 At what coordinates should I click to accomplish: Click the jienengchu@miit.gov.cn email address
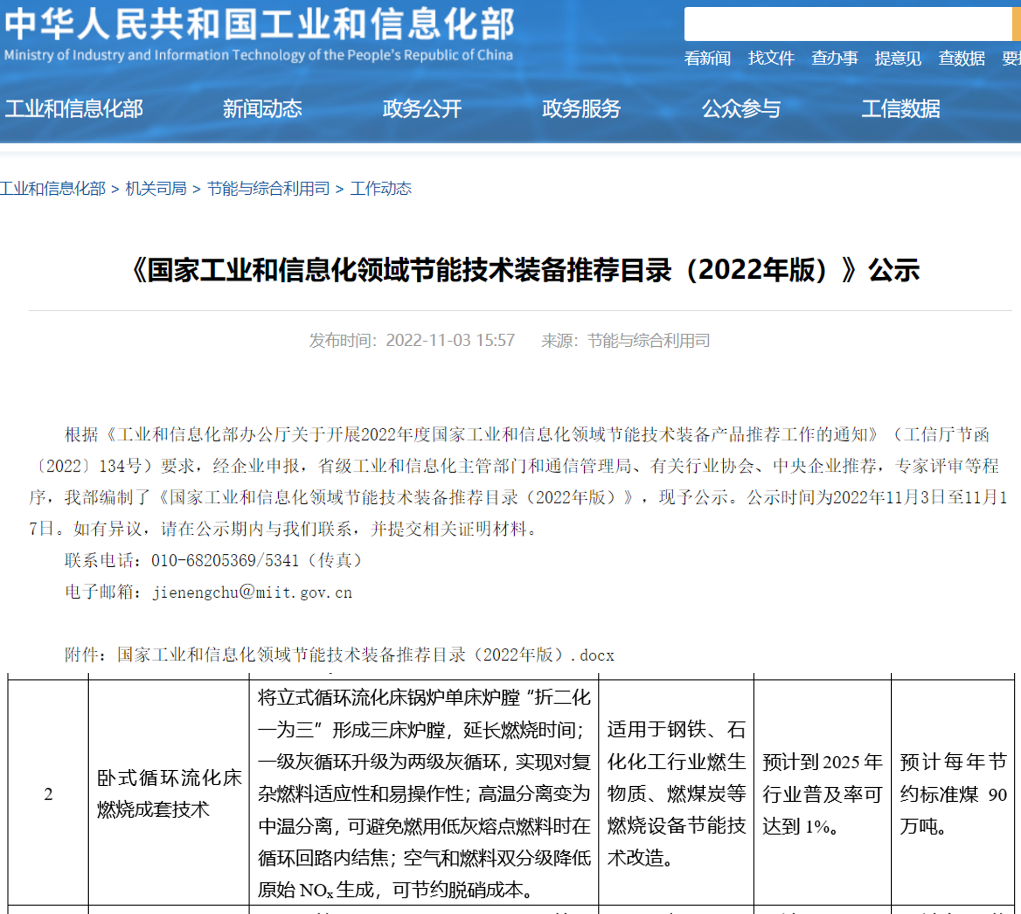(x=251, y=592)
